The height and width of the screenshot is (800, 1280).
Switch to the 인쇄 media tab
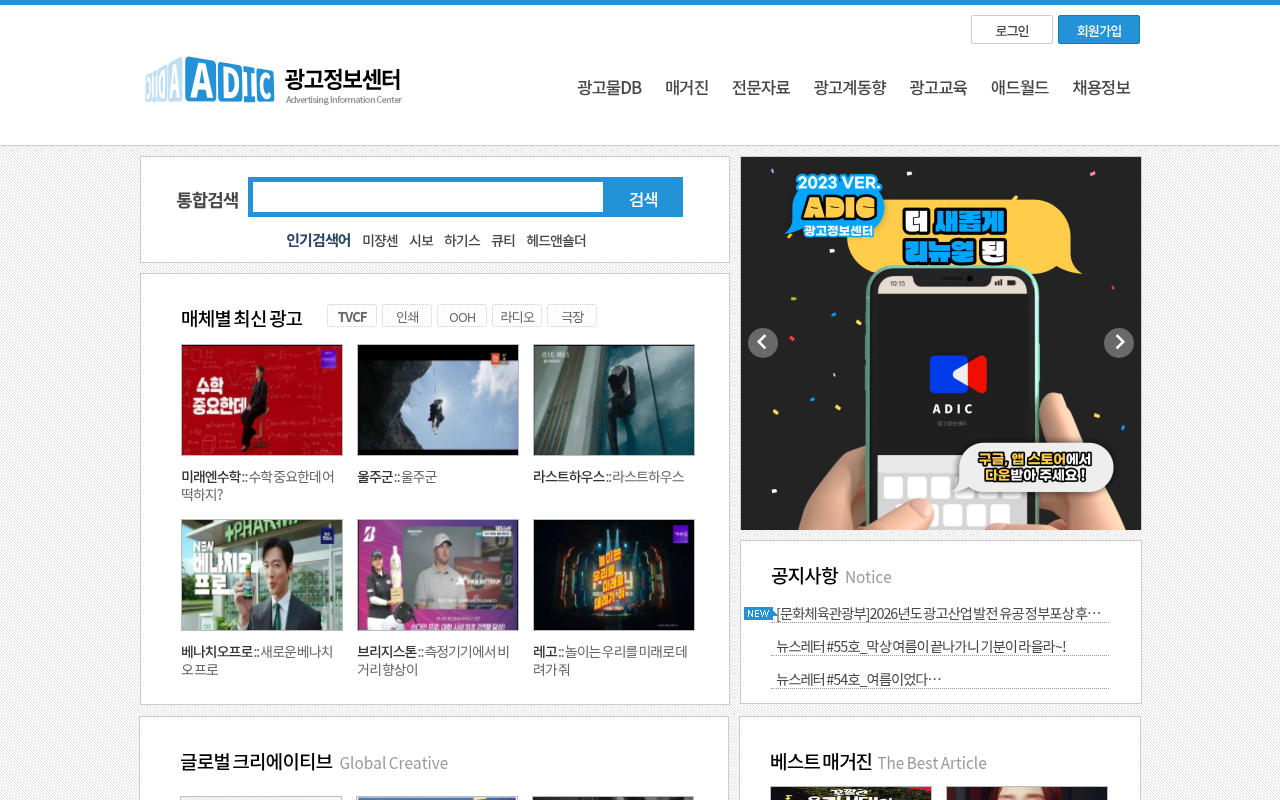[x=407, y=316]
